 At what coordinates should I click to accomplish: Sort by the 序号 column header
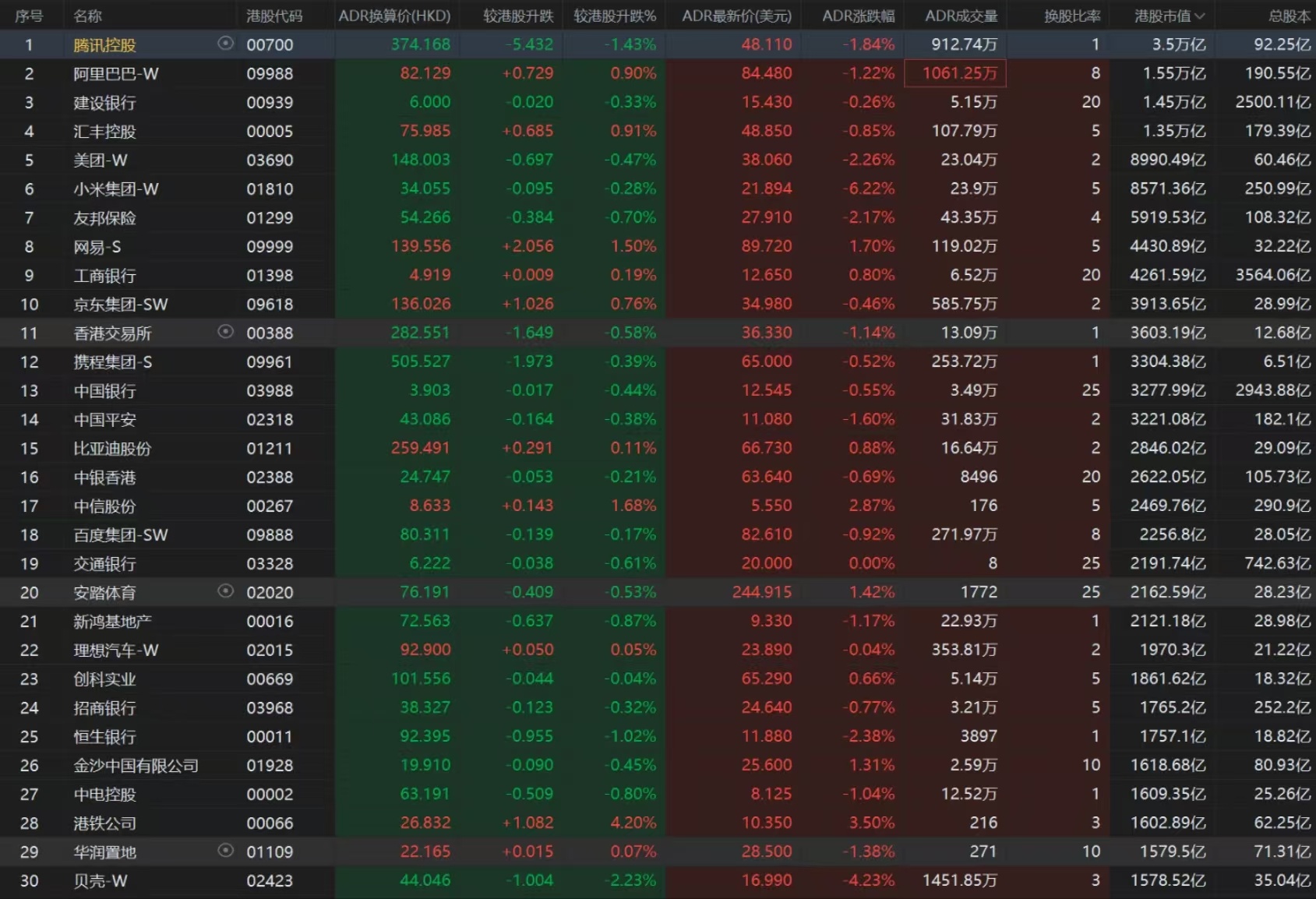[x=29, y=16]
